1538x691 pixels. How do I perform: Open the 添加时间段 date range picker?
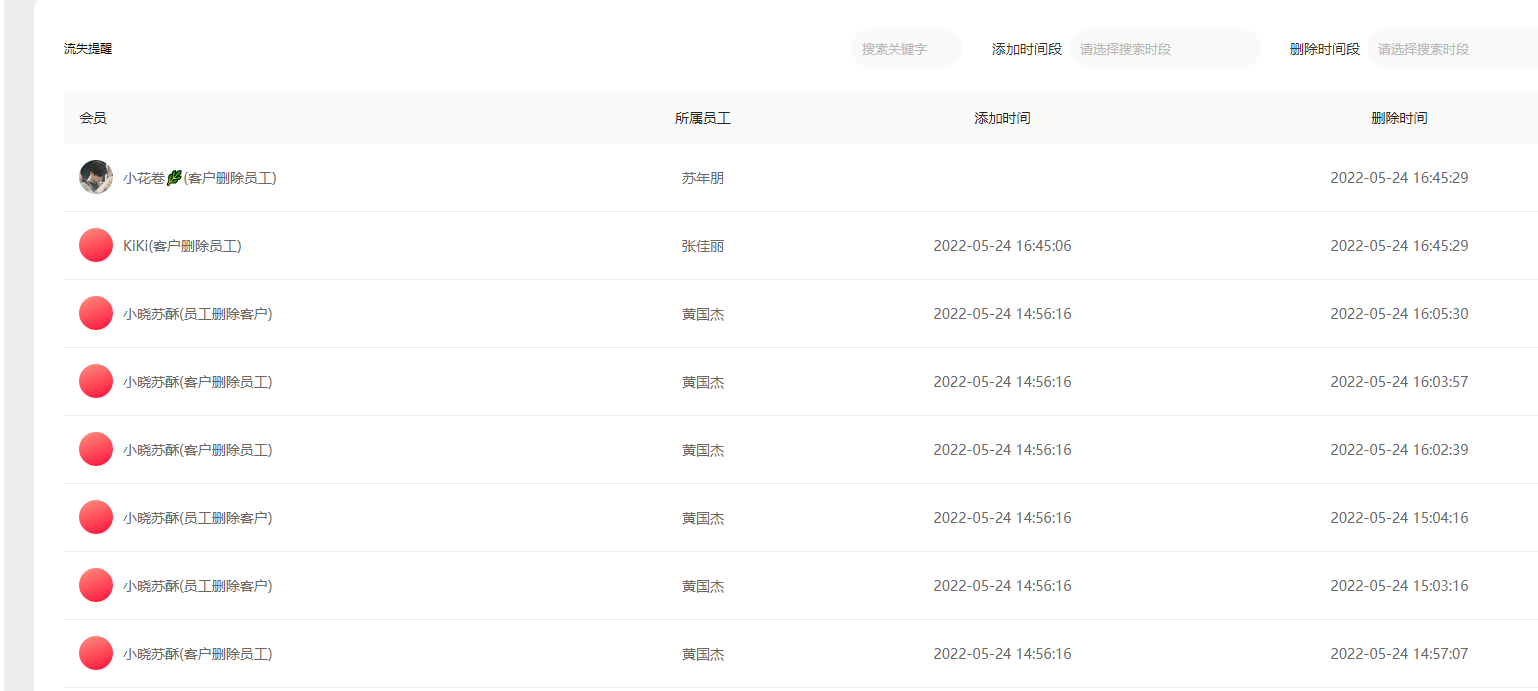click(x=1164, y=49)
